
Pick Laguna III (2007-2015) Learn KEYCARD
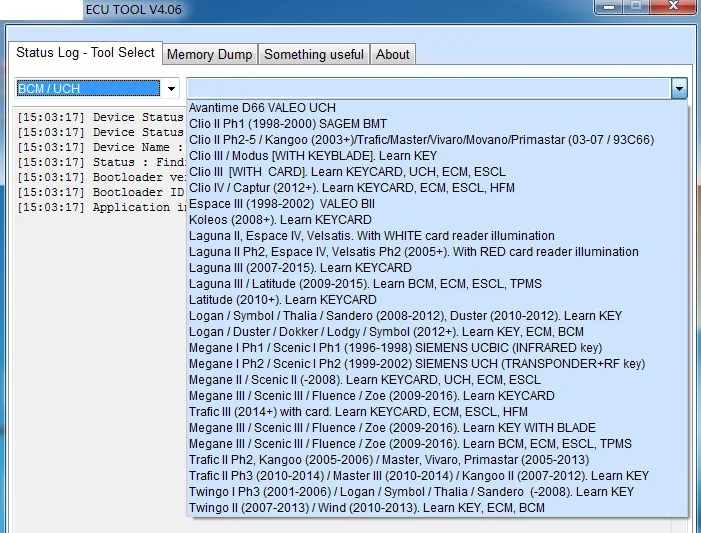click(x=300, y=267)
